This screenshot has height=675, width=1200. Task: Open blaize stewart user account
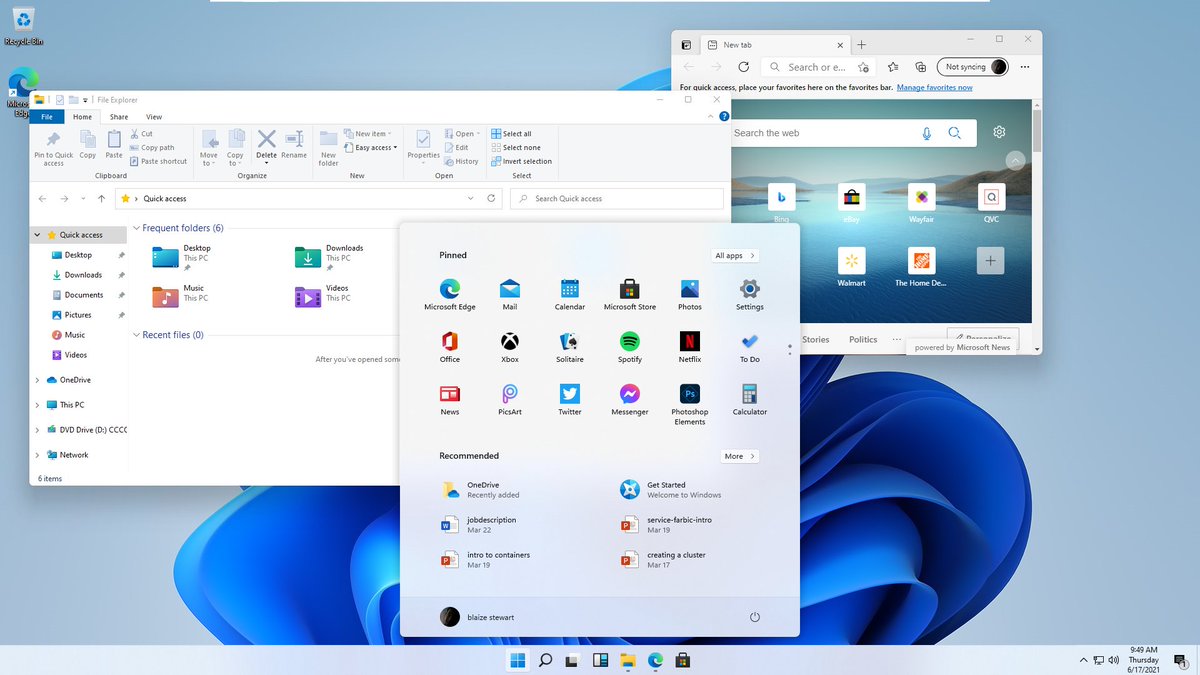click(x=477, y=617)
